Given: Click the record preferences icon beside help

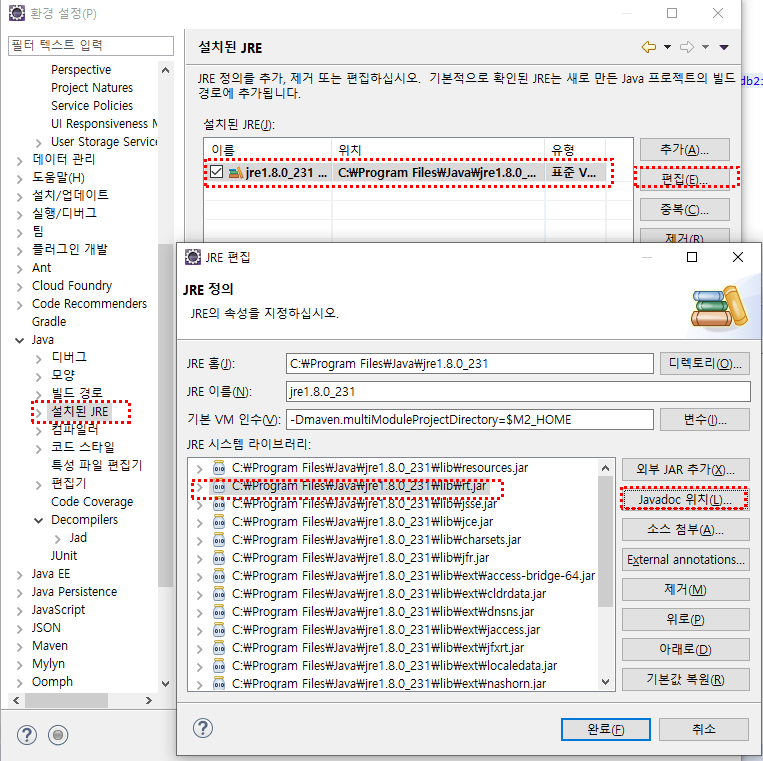Looking at the screenshot, I should [58, 735].
